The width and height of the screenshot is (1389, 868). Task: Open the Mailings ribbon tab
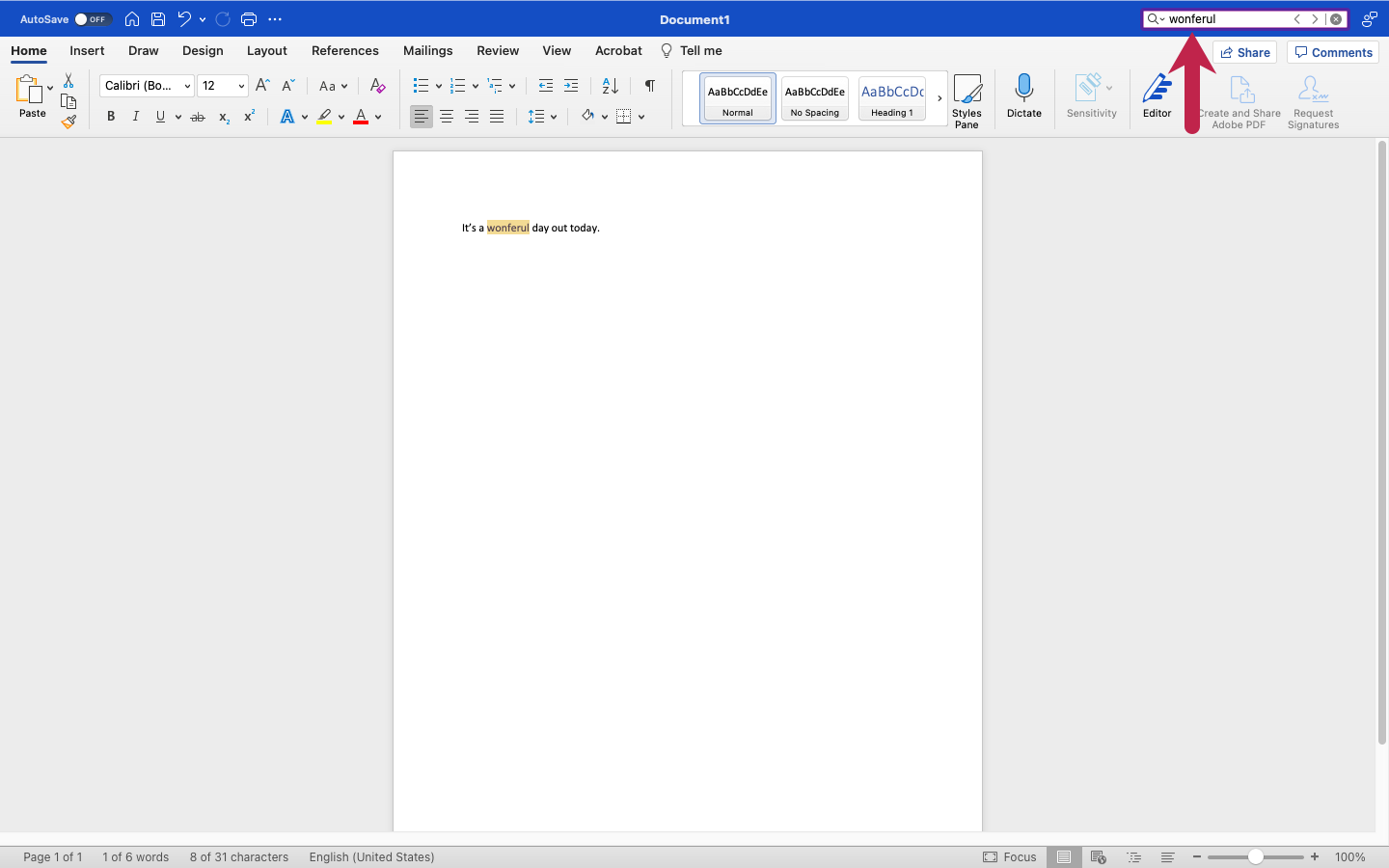[427, 50]
